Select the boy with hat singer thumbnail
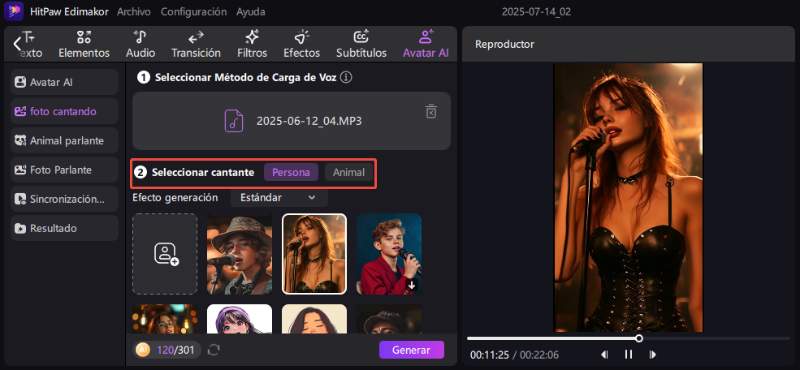This screenshot has width=800, height=370. [x=239, y=254]
